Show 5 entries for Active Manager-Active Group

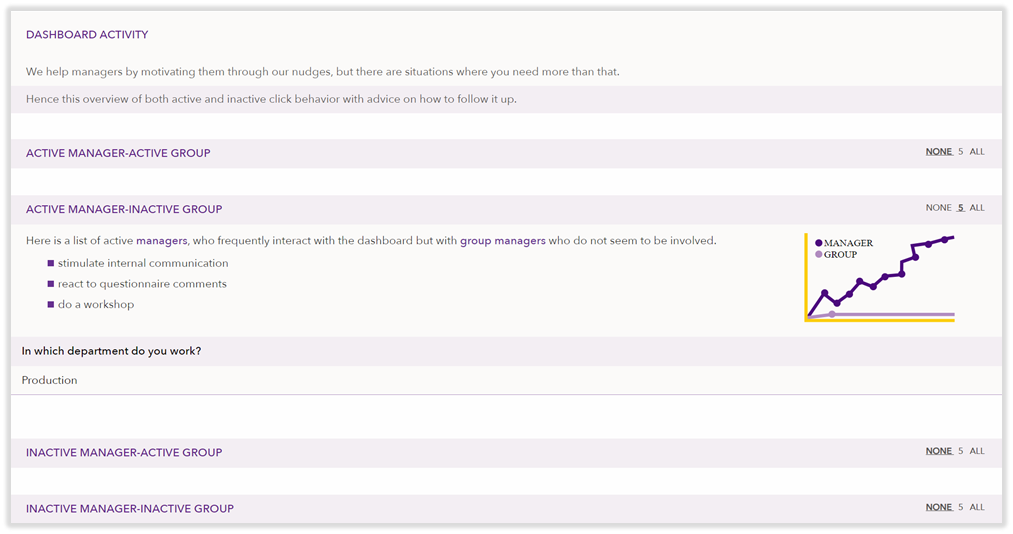(961, 152)
